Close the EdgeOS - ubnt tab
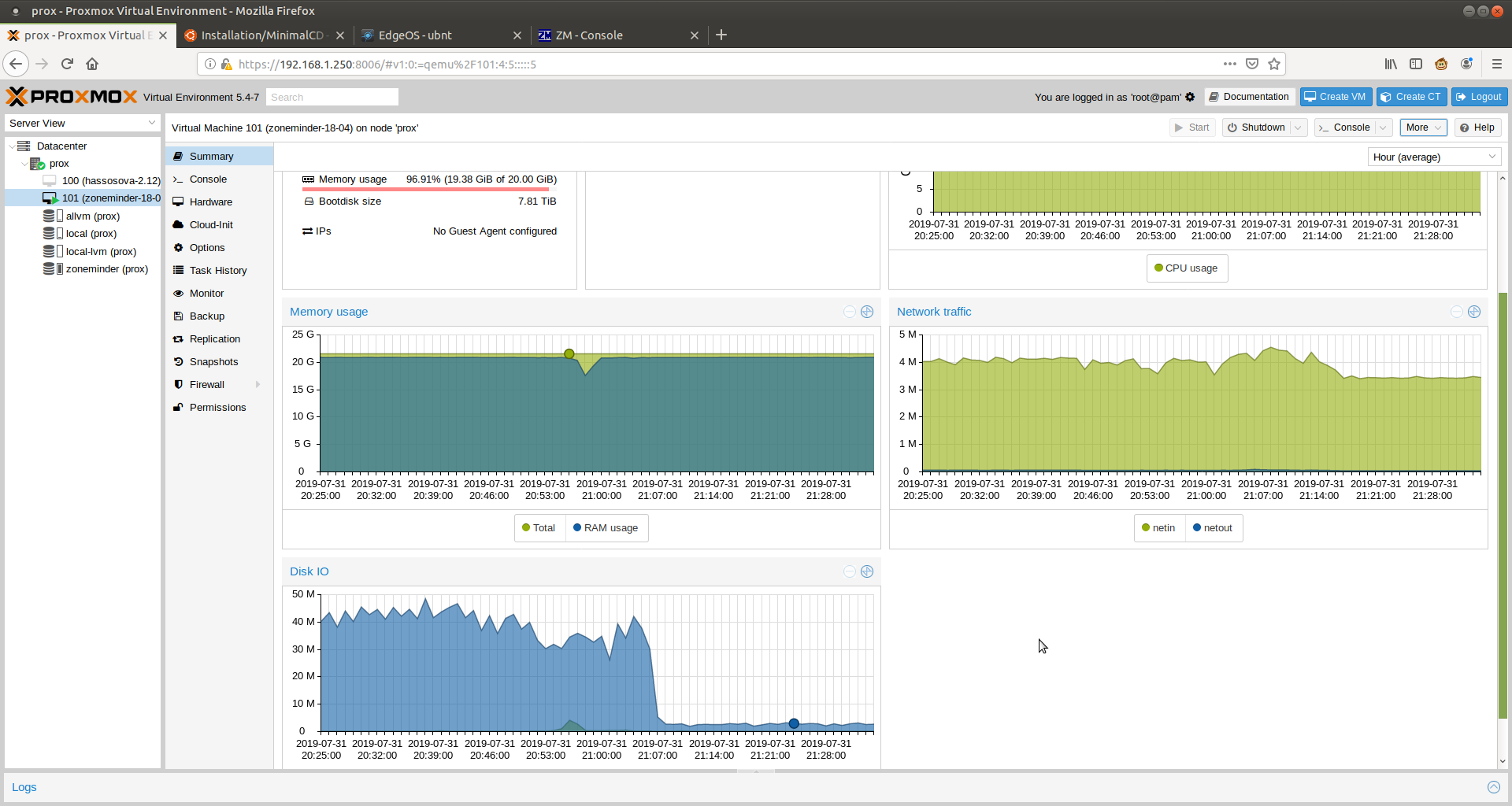Screen dimensions: 1512x806 517,35
